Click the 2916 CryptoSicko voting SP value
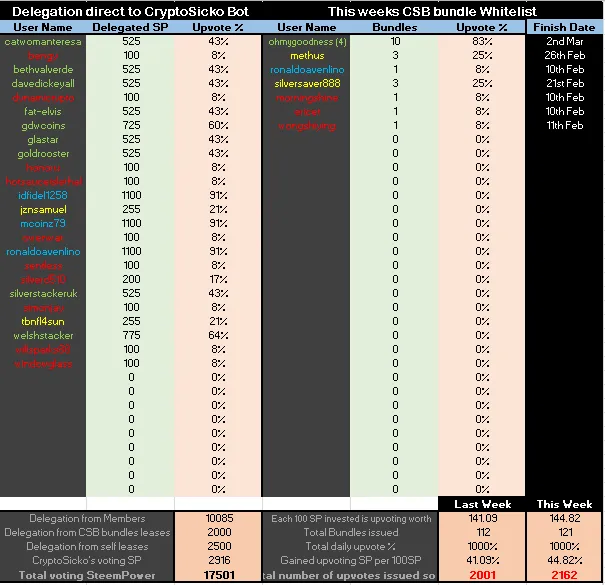The image size is (605, 585). click(x=219, y=560)
